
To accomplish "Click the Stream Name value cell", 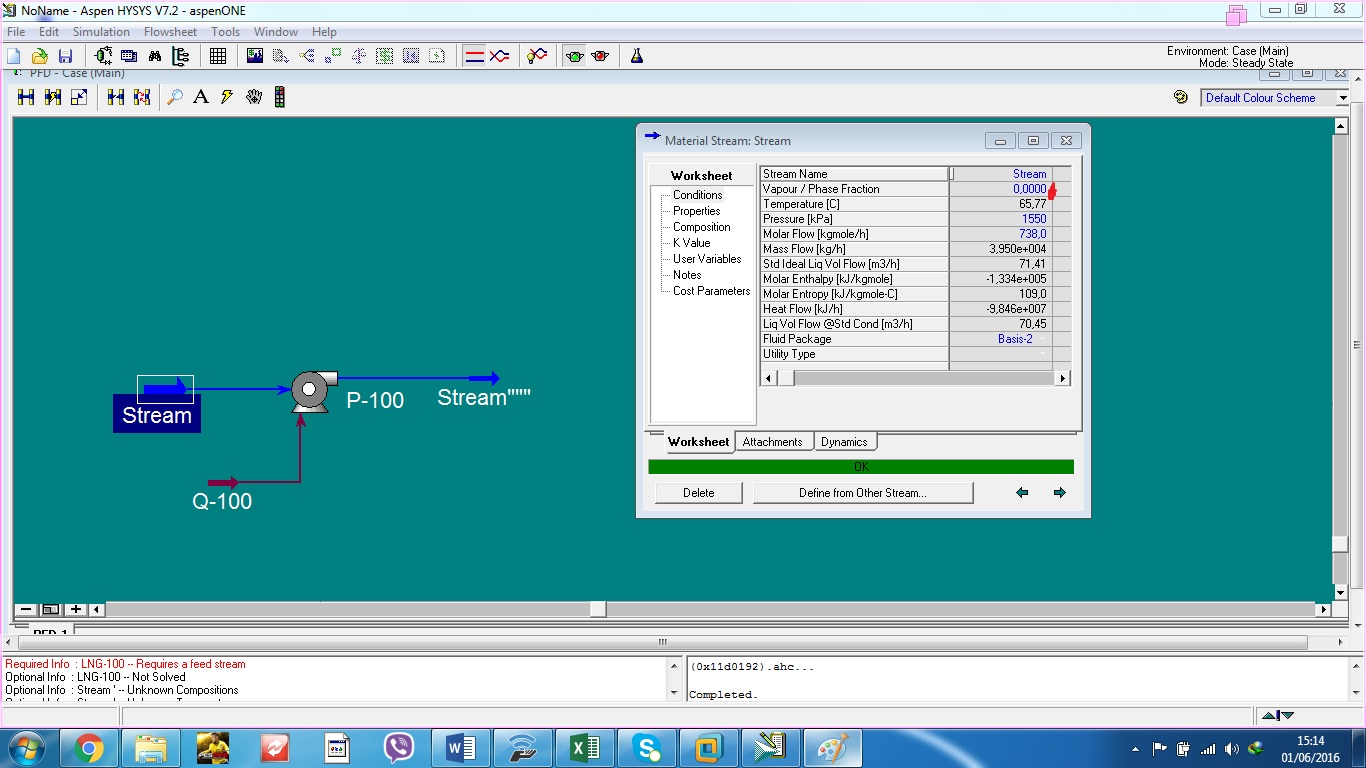I will pyautogui.click(x=1001, y=174).
